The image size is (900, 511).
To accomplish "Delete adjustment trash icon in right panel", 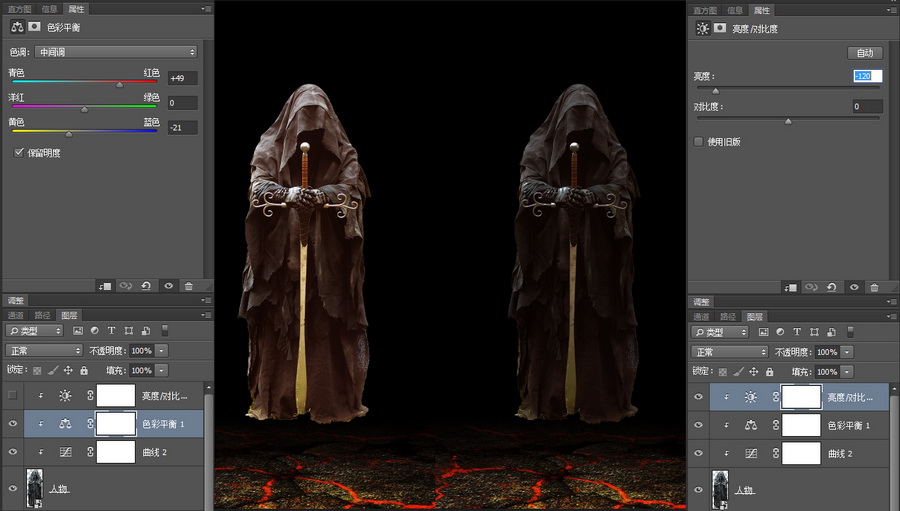I will 874,287.
